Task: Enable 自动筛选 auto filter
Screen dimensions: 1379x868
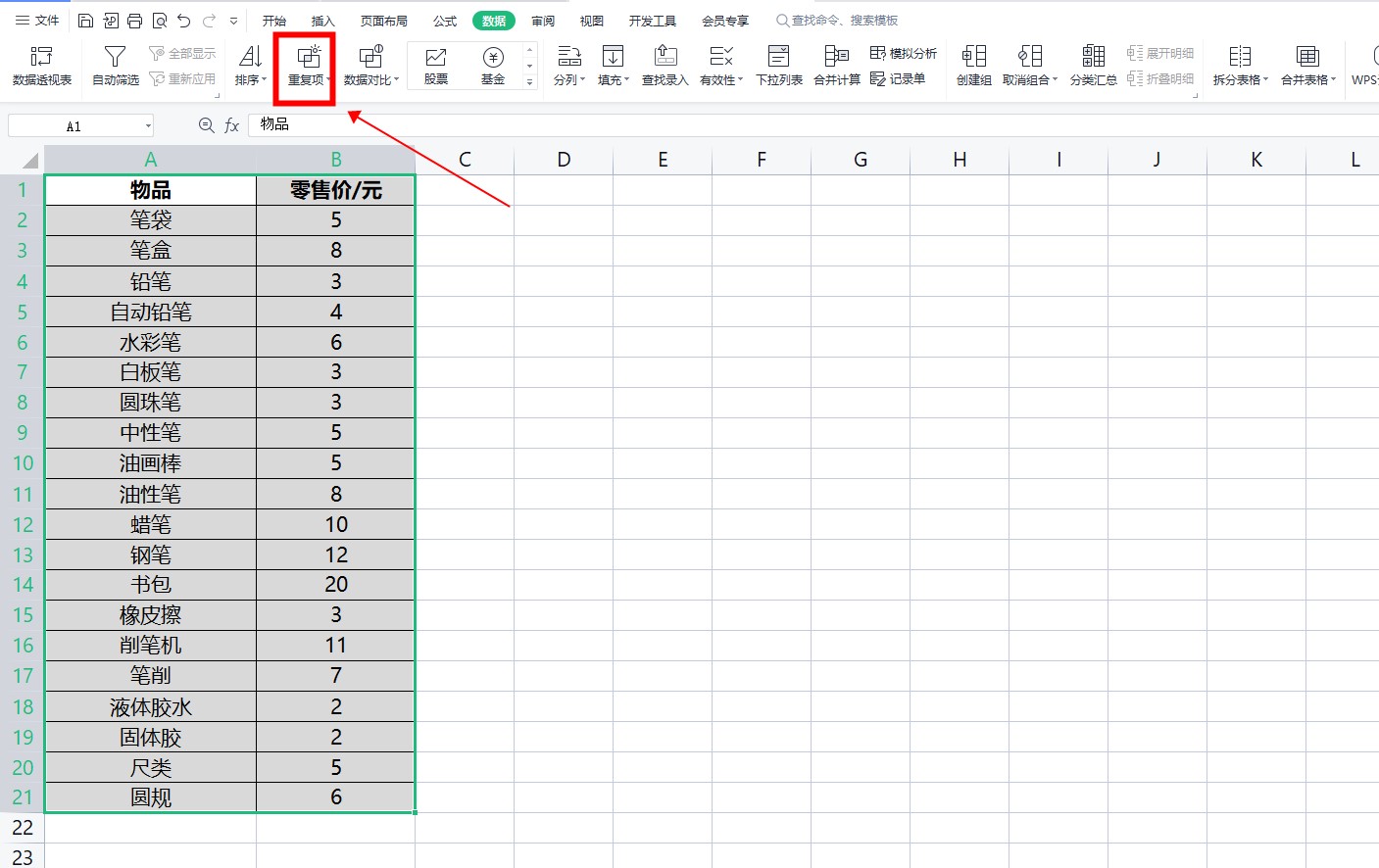Action: pyautogui.click(x=115, y=66)
